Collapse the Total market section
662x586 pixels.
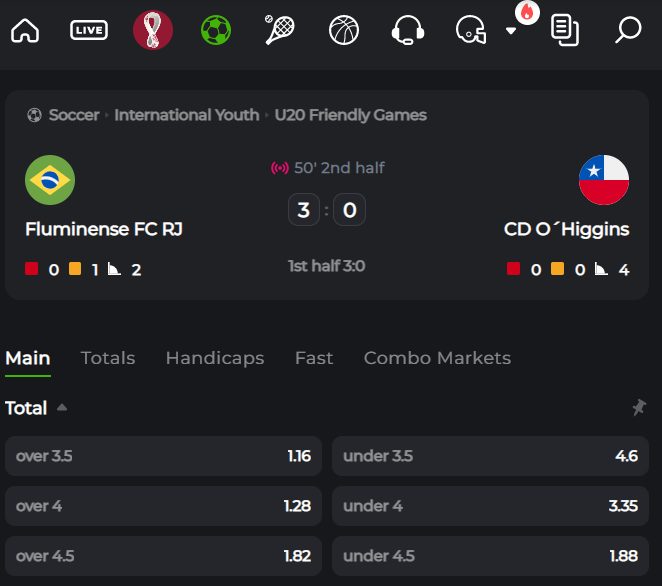click(x=62, y=407)
